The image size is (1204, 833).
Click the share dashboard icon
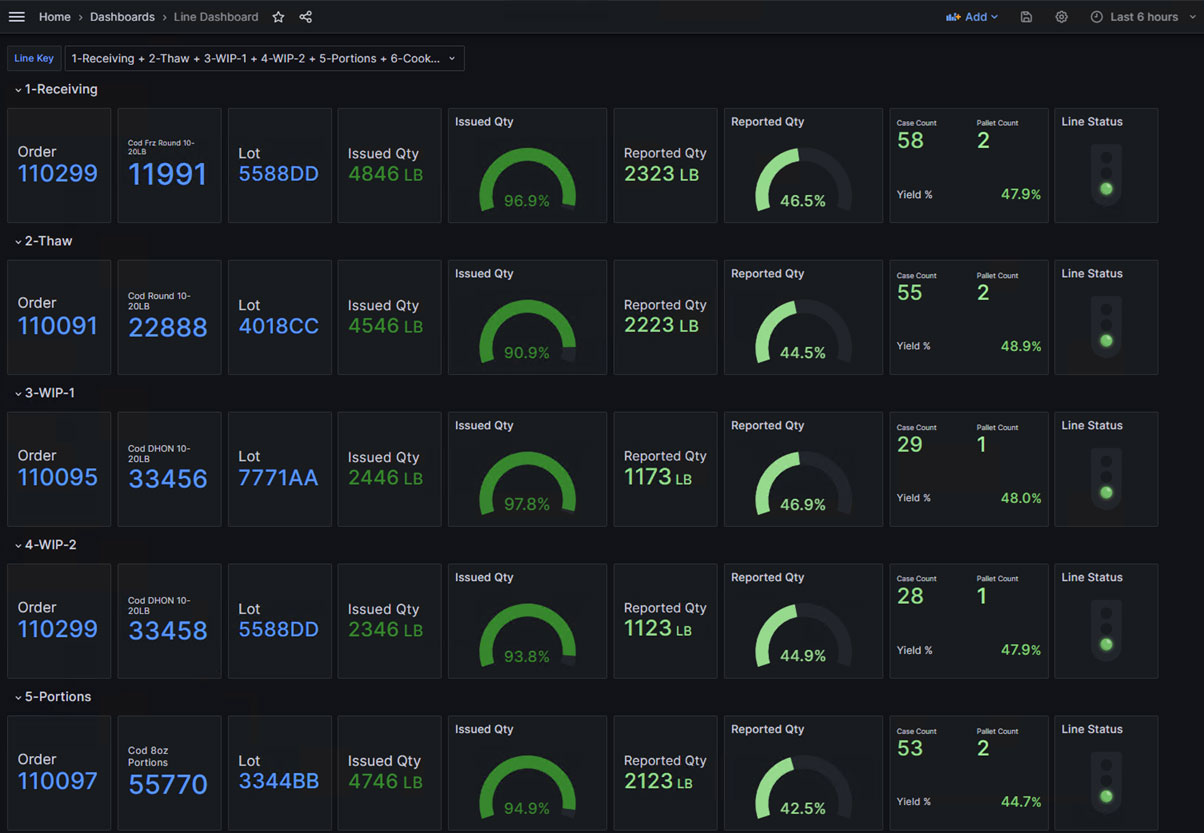tap(306, 17)
